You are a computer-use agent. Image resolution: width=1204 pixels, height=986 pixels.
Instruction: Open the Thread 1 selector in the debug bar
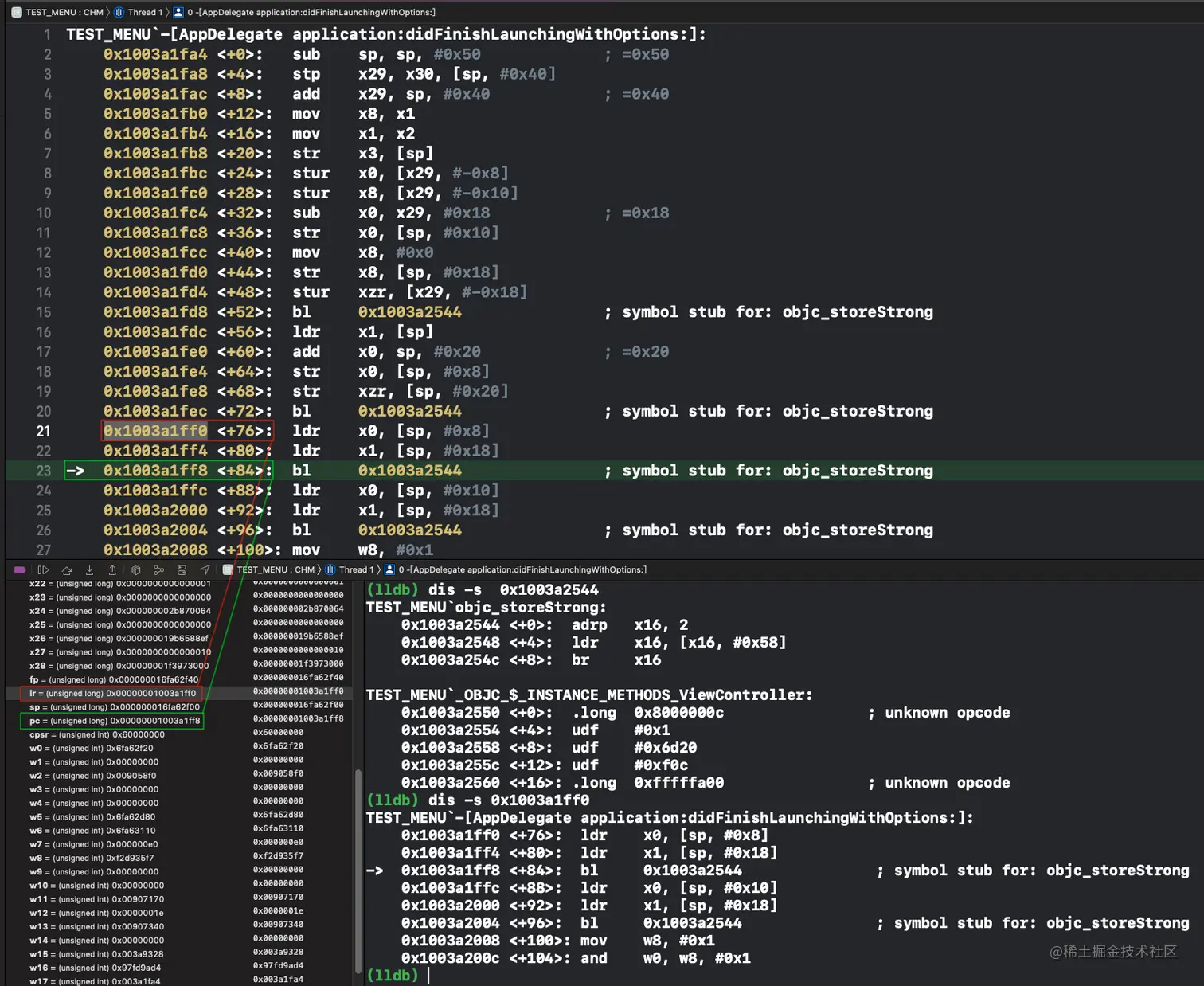356,569
